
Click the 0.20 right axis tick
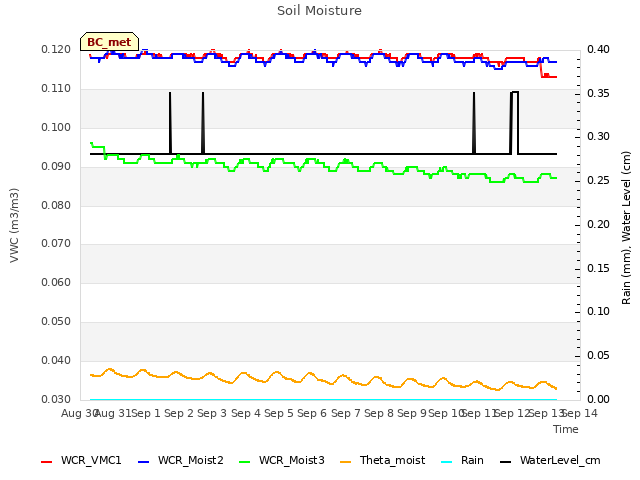click(598, 224)
